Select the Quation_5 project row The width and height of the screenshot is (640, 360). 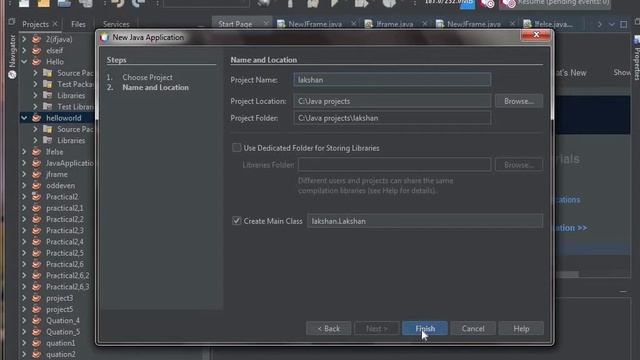[63, 332]
